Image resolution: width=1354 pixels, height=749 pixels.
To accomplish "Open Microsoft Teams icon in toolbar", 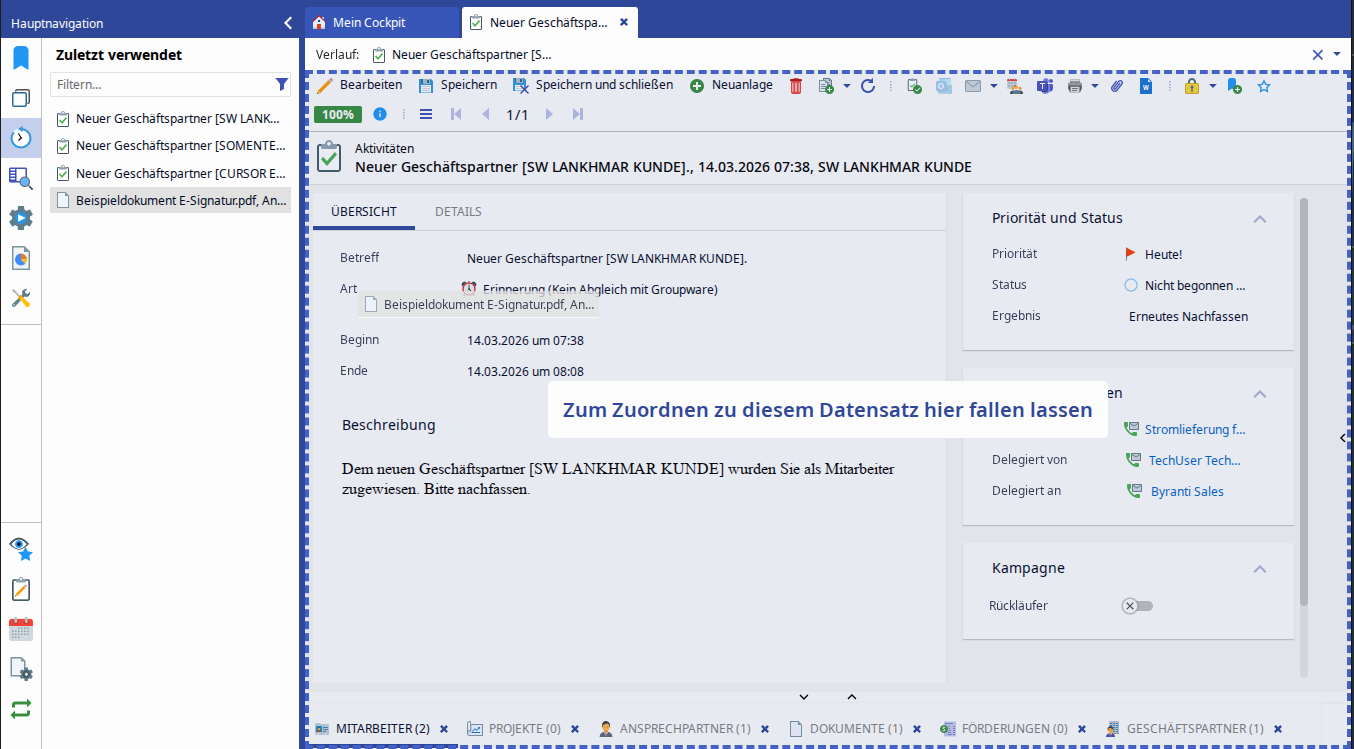I will (x=1045, y=86).
